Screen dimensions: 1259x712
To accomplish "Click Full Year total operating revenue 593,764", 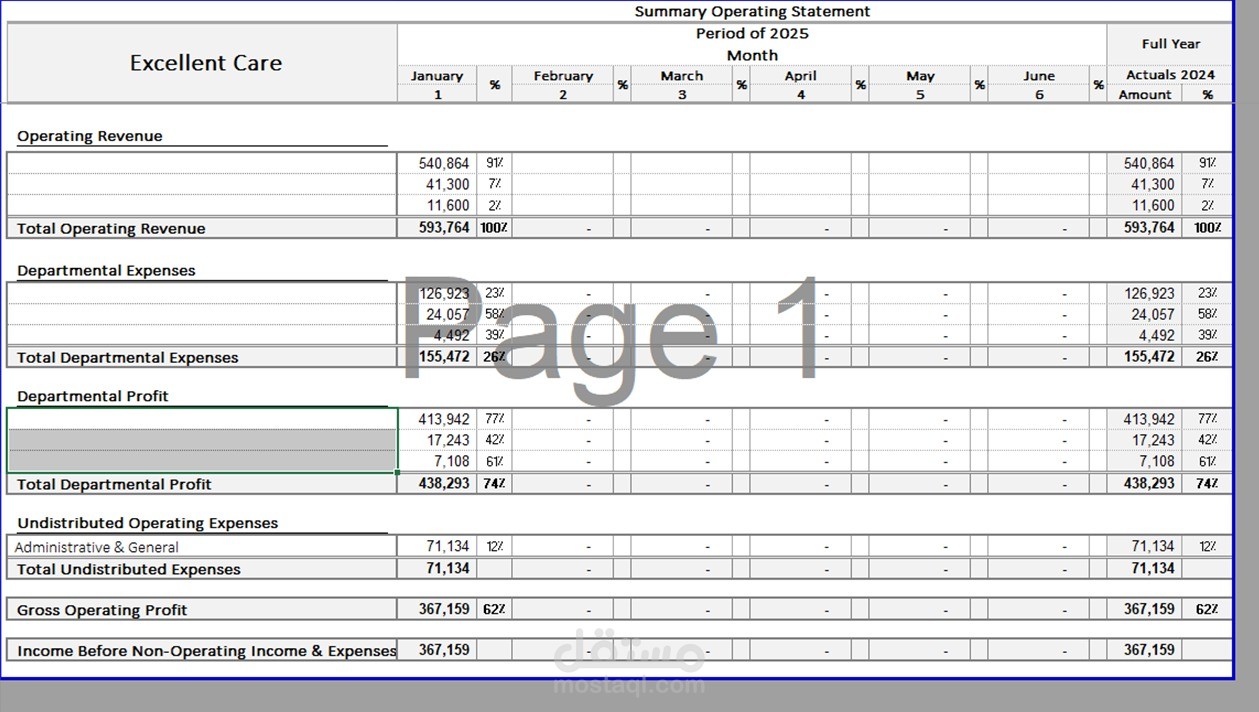I will pyautogui.click(x=1149, y=228).
